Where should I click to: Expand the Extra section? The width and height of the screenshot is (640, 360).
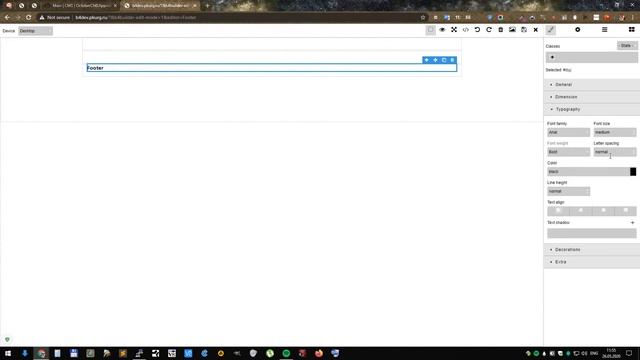tap(591, 262)
